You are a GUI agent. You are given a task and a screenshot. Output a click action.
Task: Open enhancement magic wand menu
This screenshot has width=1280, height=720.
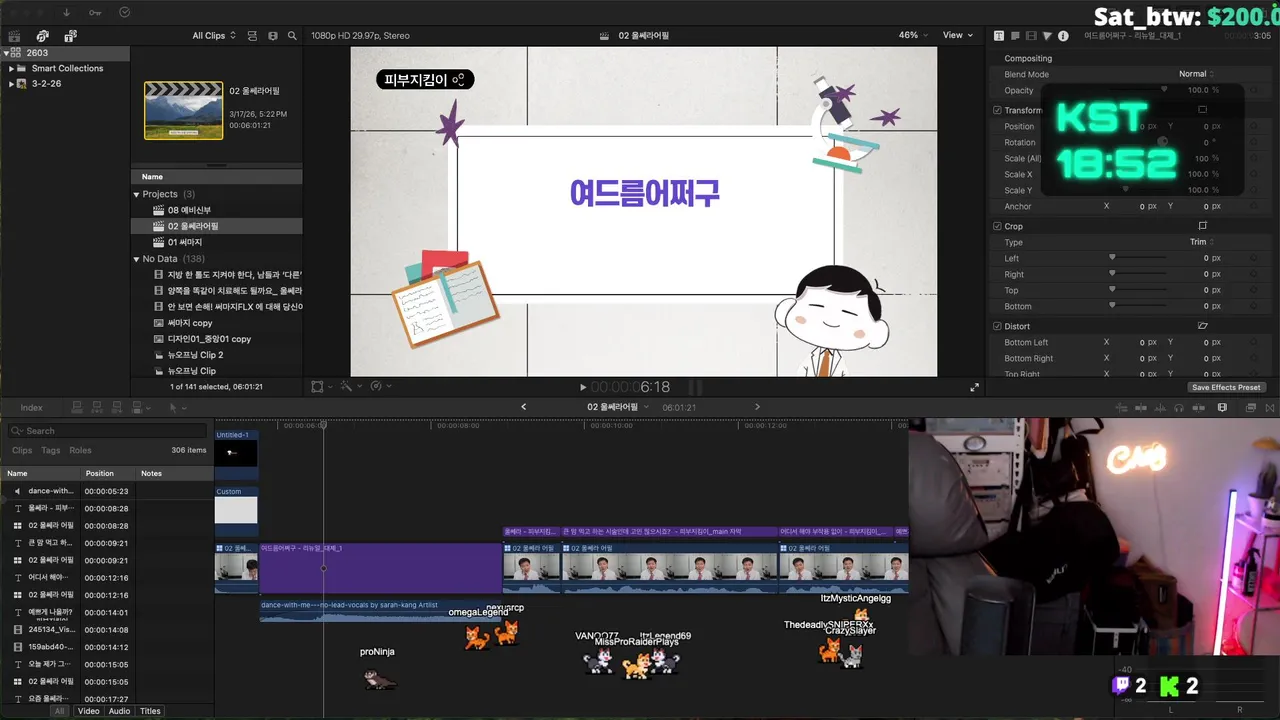tap(350, 387)
